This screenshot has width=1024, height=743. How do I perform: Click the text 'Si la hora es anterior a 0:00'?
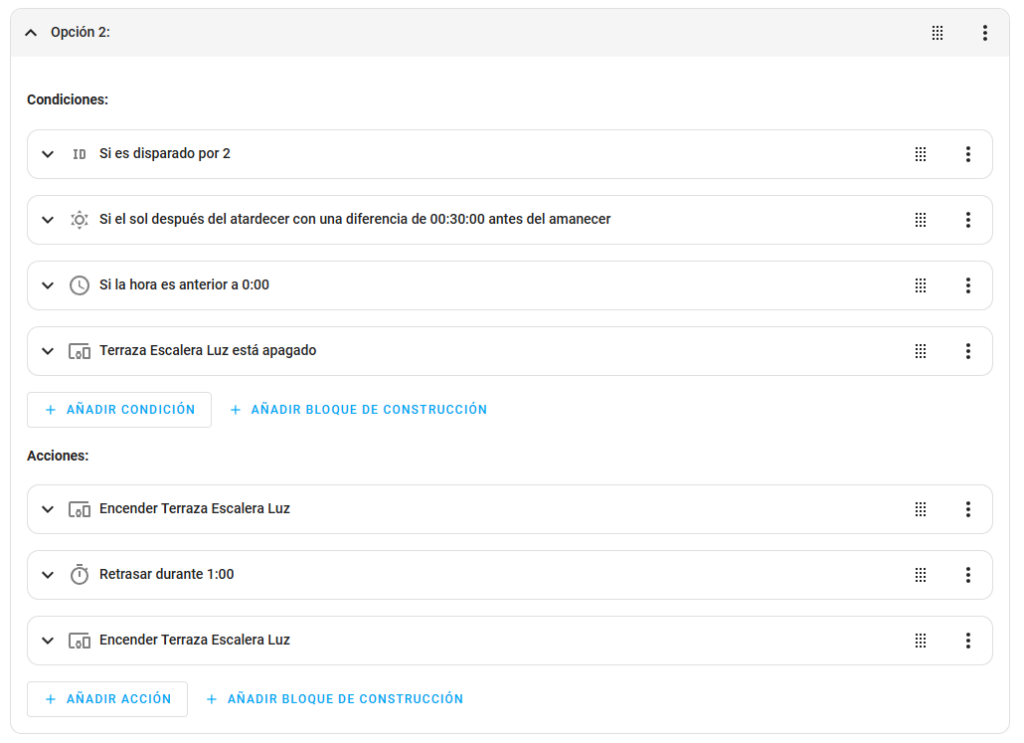184,285
